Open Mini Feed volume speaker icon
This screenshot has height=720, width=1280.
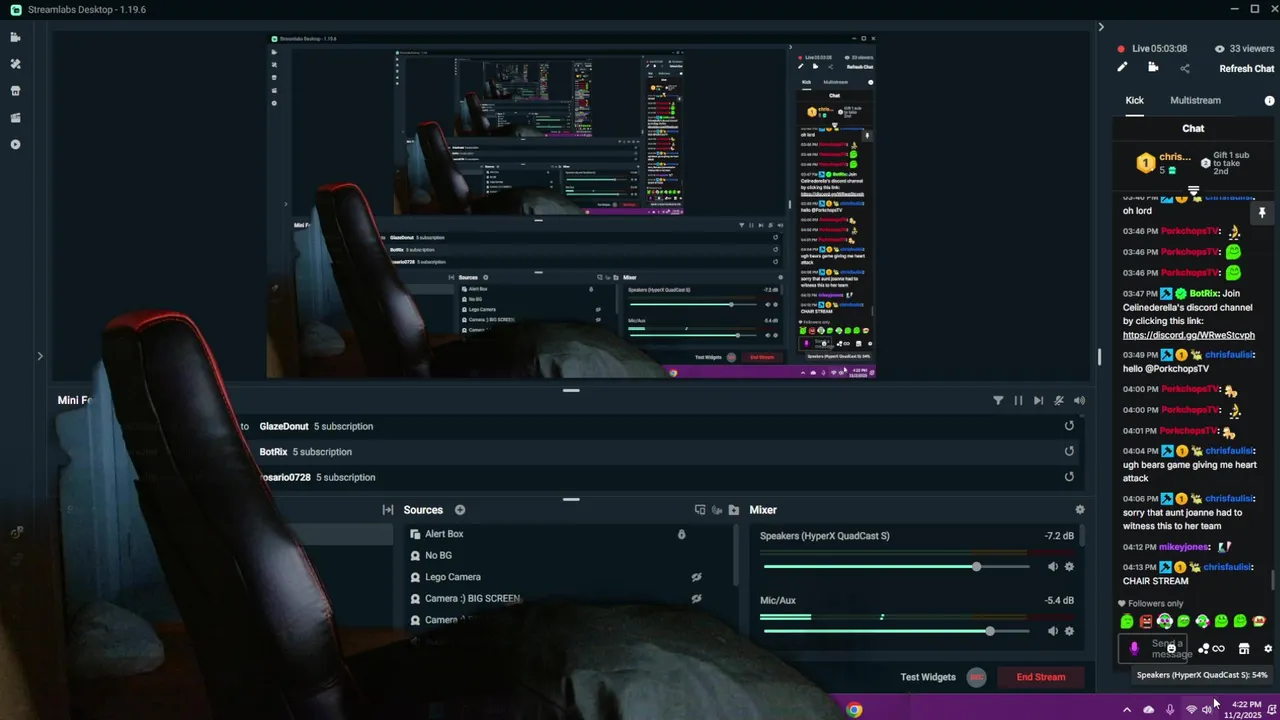pyautogui.click(x=1079, y=400)
